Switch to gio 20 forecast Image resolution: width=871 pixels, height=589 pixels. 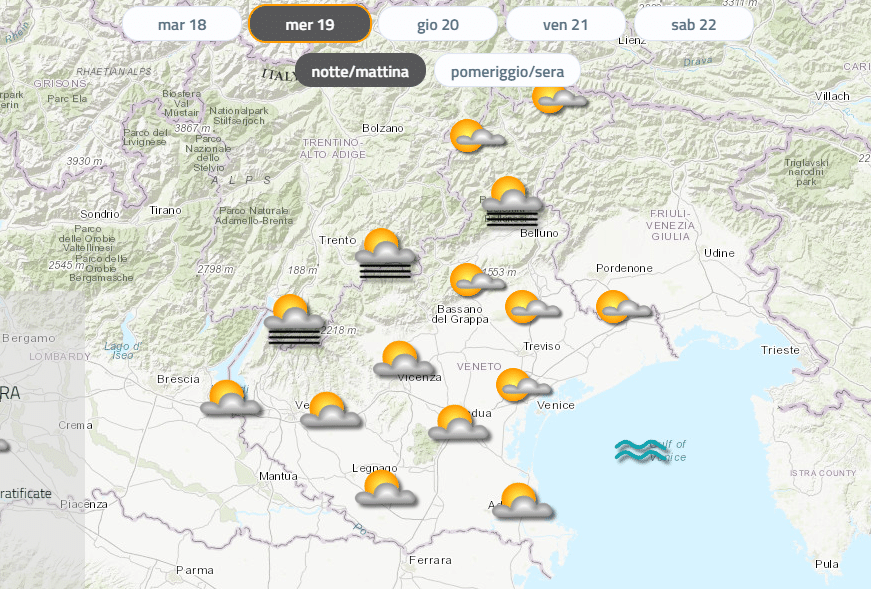[437, 24]
